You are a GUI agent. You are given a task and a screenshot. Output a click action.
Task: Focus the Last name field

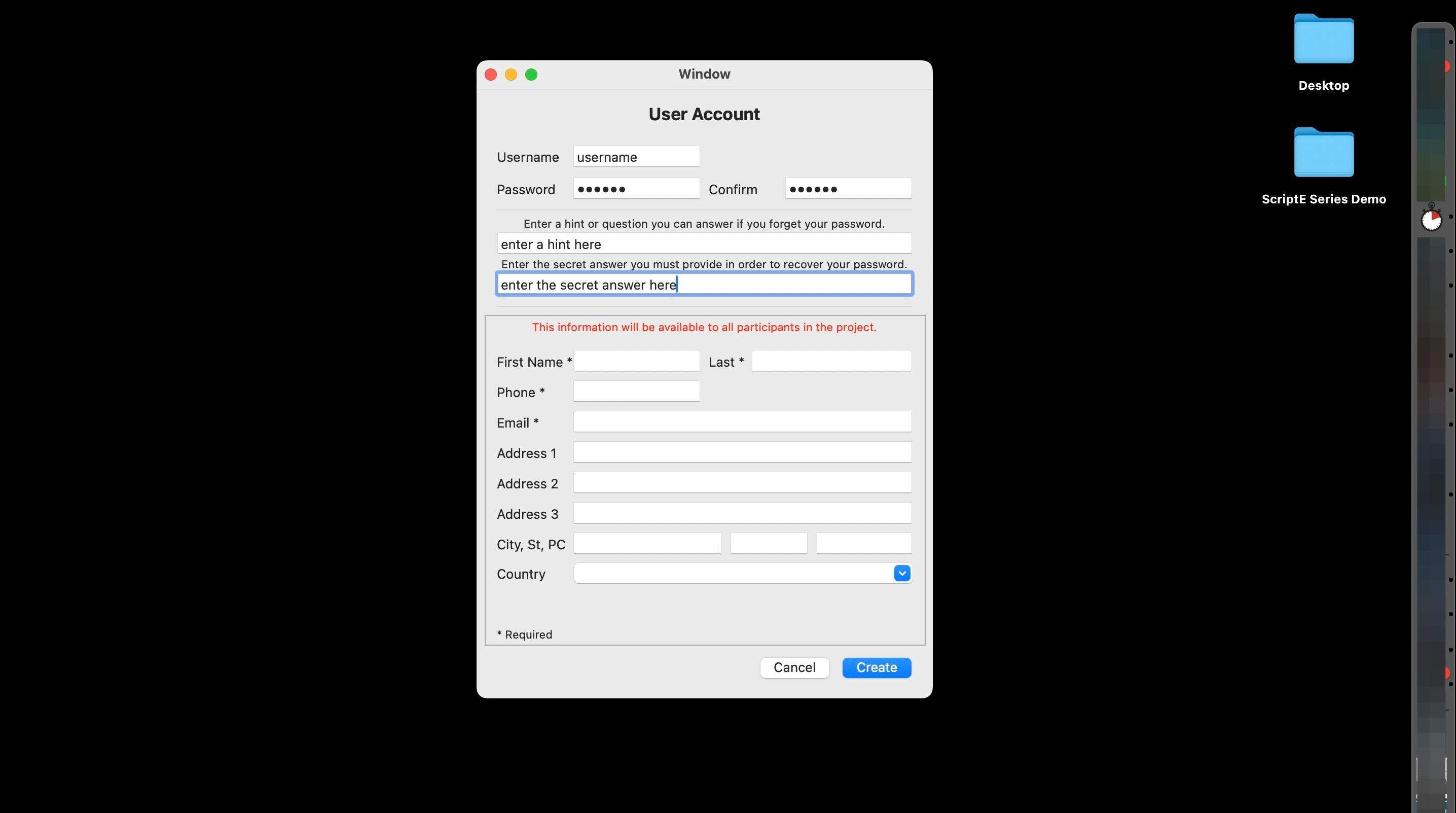[831, 361]
